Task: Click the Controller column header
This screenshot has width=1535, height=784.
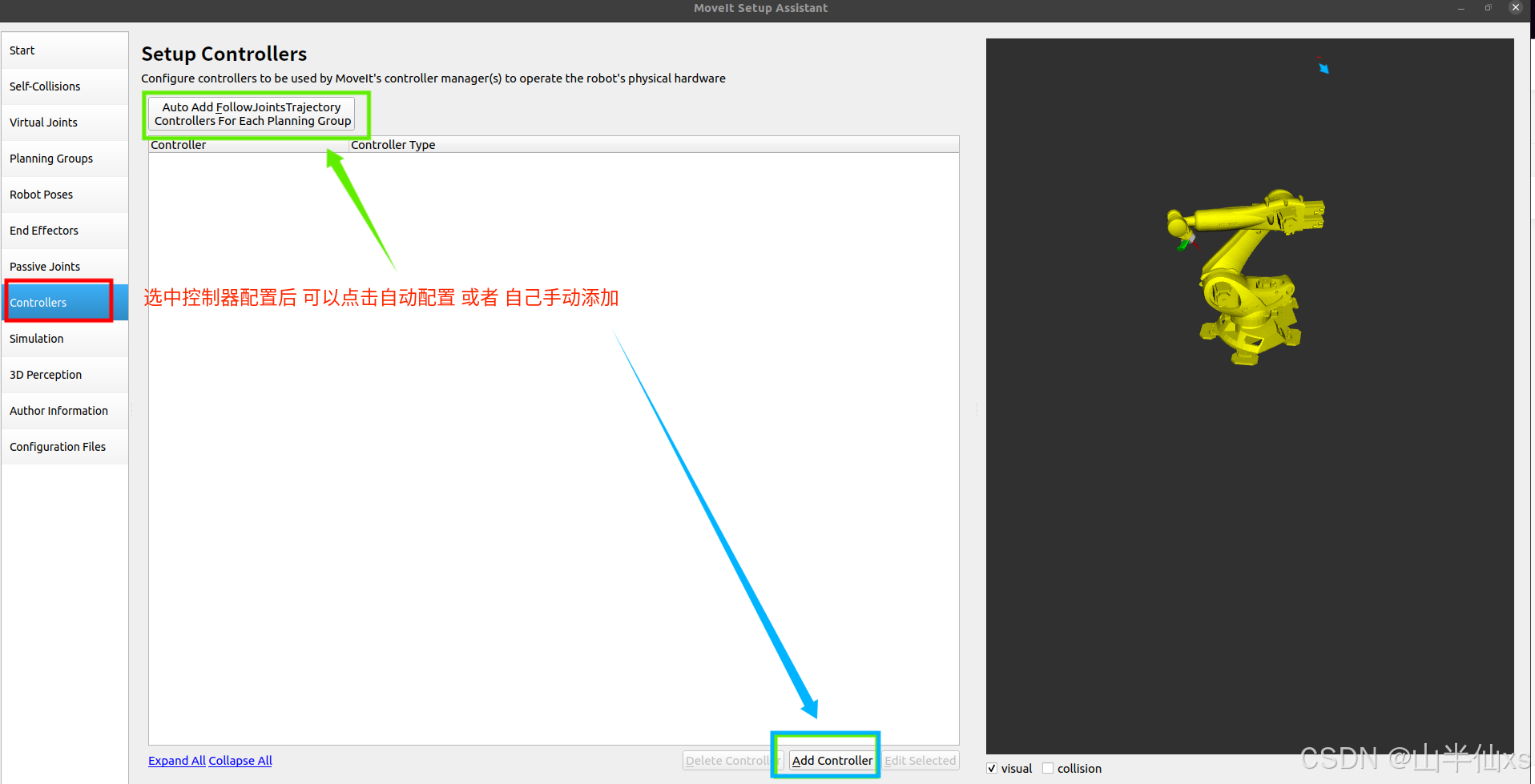Action: [248, 145]
